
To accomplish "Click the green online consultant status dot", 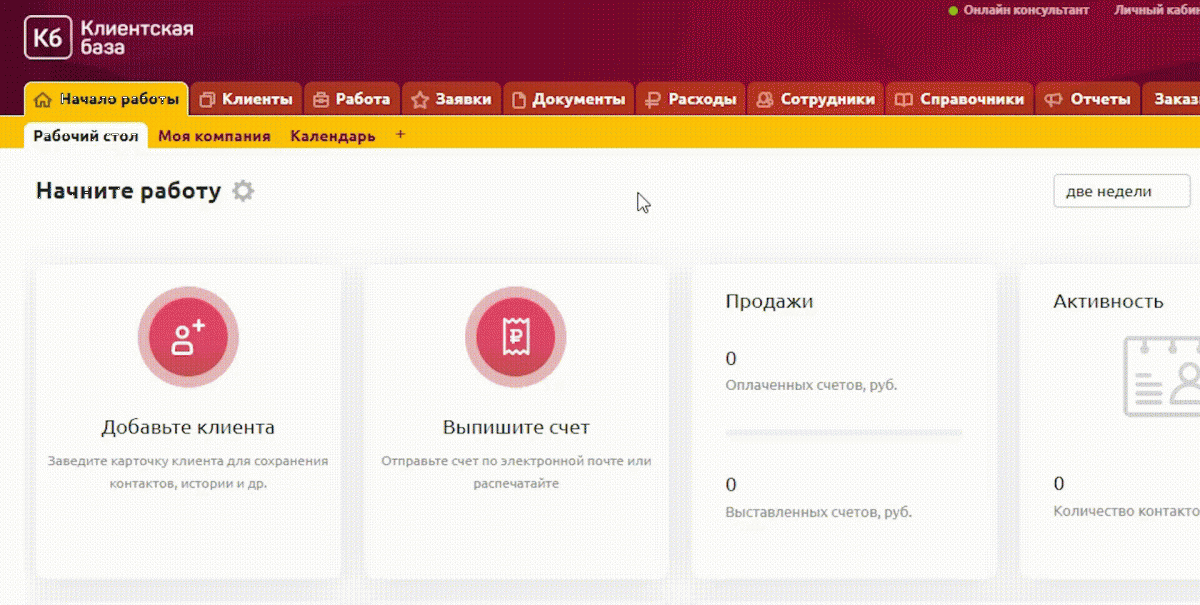I will (x=953, y=10).
